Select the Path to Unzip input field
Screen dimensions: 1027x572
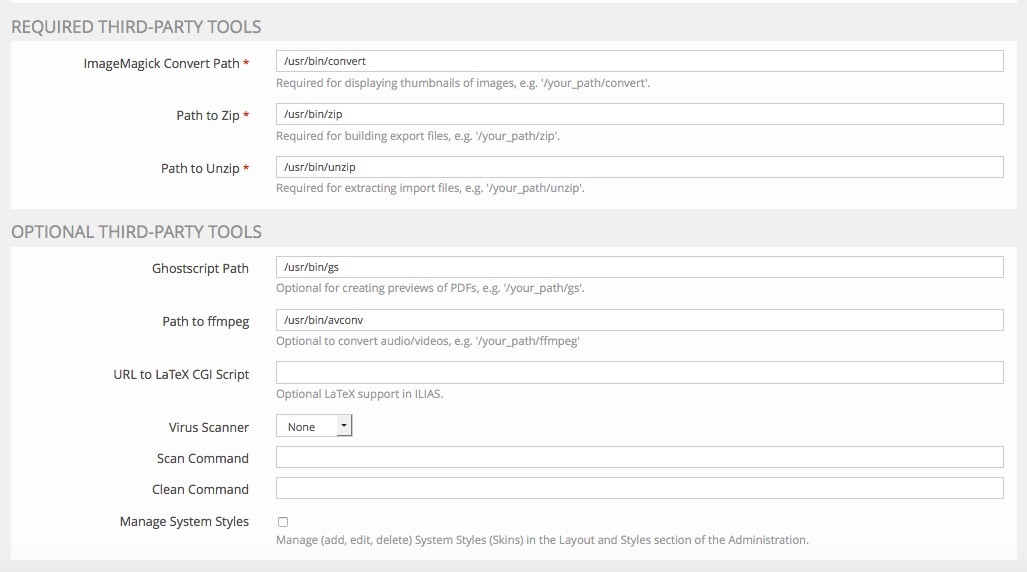(638, 168)
